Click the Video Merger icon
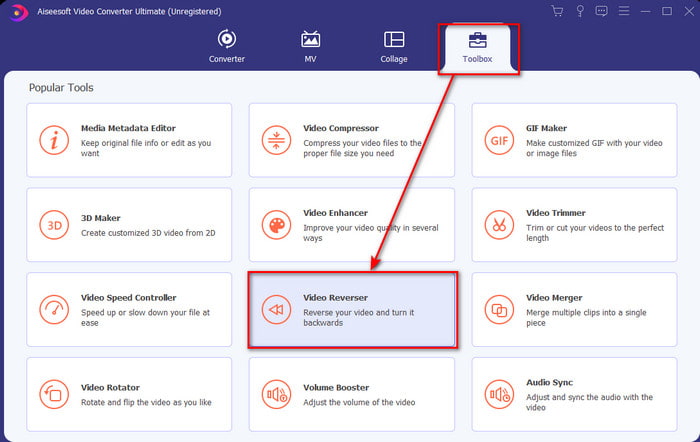Image resolution: width=700 pixels, height=442 pixels. (499, 309)
